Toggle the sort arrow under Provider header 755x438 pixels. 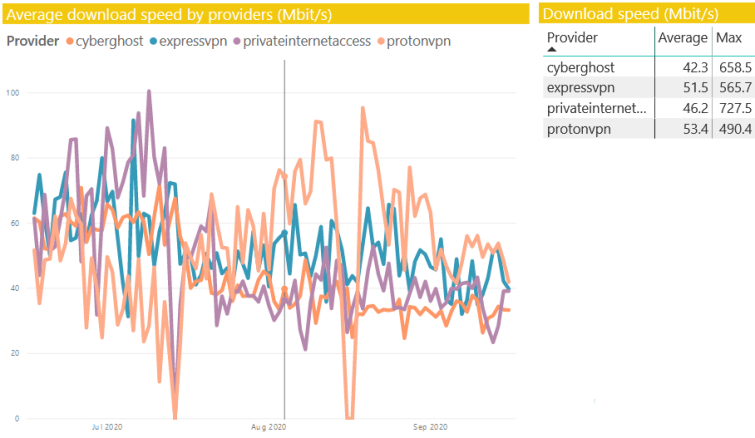pyautogui.click(x=553, y=50)
